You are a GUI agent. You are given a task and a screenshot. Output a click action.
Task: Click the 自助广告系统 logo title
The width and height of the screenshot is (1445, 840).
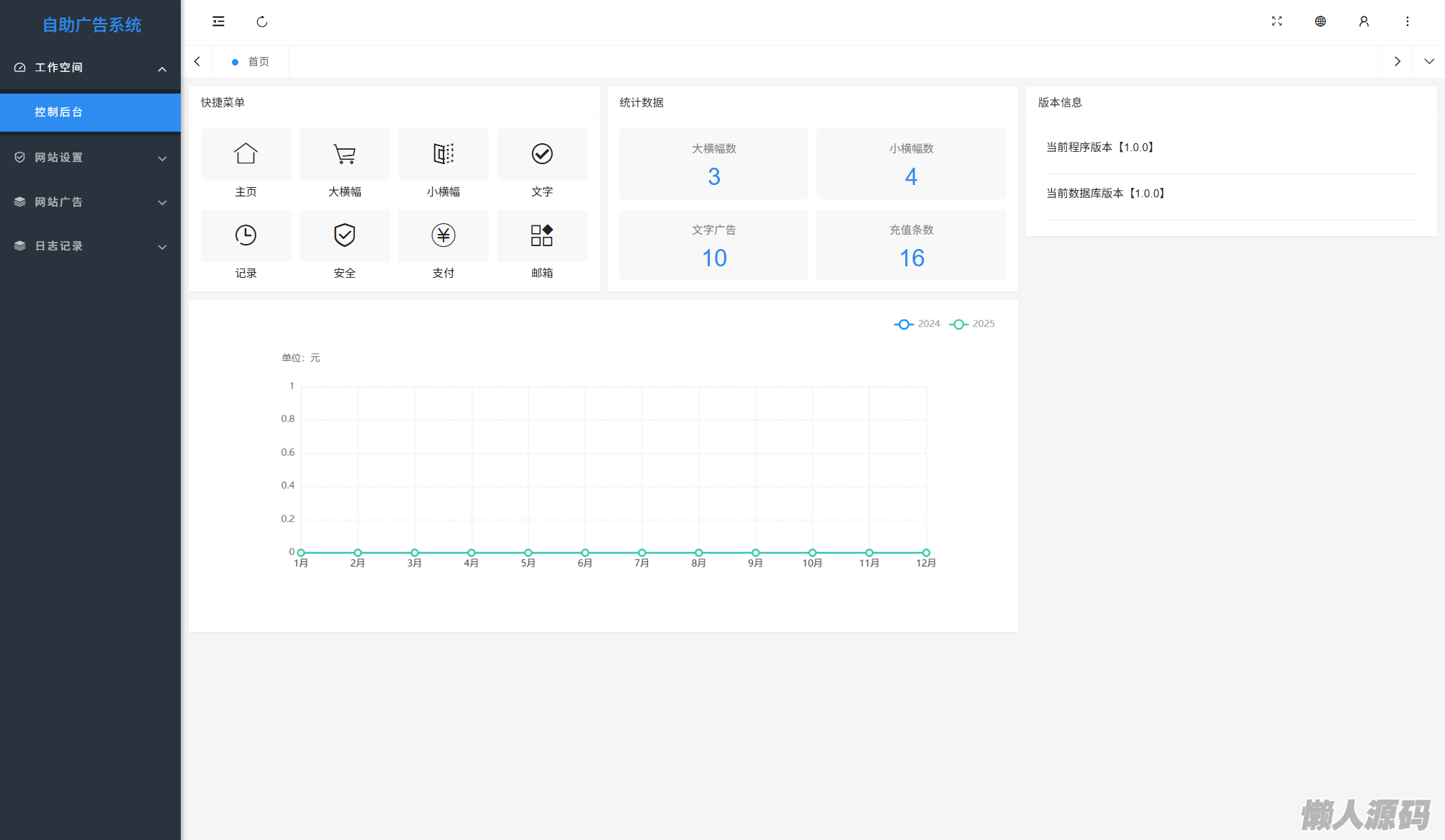pos(91,24)
